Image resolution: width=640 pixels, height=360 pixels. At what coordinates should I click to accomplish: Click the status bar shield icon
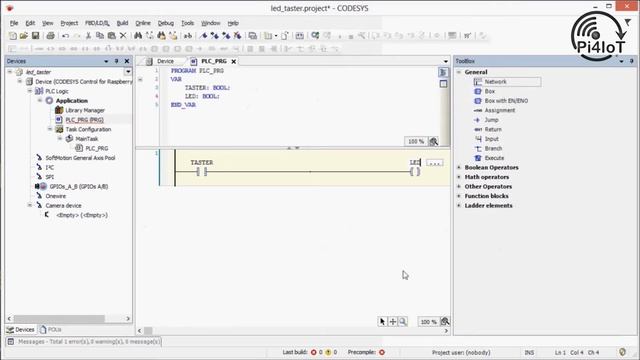click(x=622, y=352)
